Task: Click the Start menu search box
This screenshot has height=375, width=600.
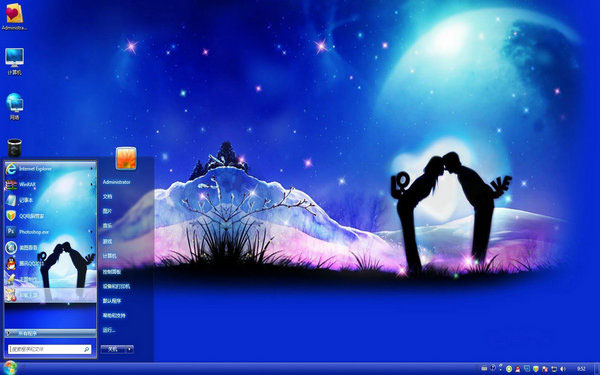Action: [50, 349]
